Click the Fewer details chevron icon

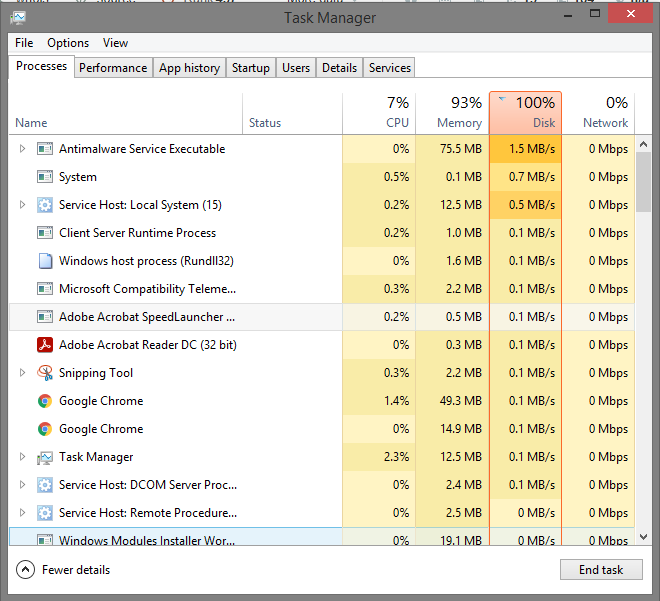25,570
